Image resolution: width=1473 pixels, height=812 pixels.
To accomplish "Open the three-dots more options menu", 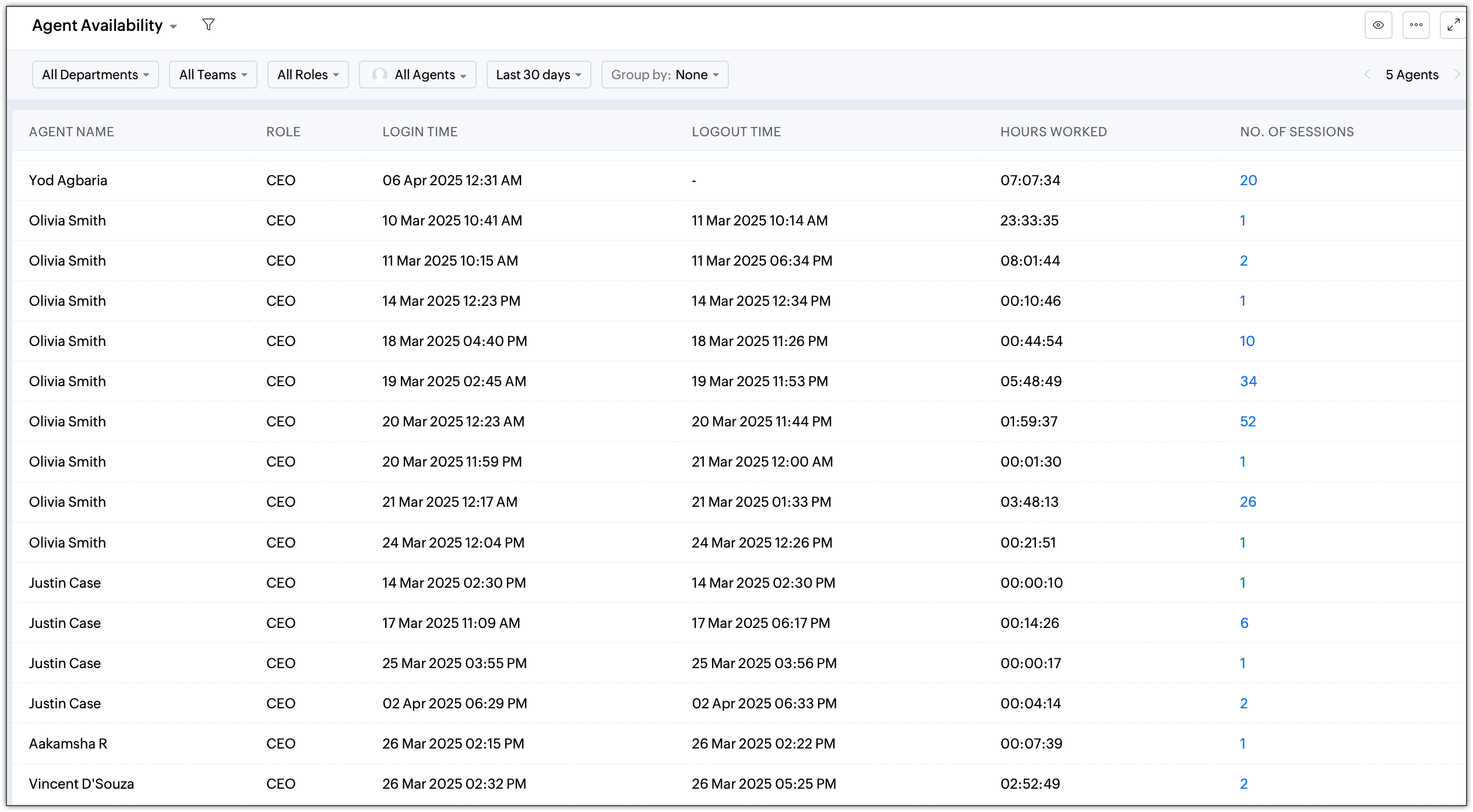I will tap(1416, 25).
